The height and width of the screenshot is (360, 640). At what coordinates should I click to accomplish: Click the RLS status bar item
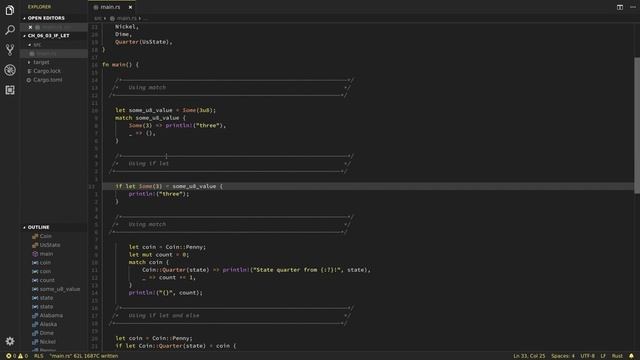[38, 356]
